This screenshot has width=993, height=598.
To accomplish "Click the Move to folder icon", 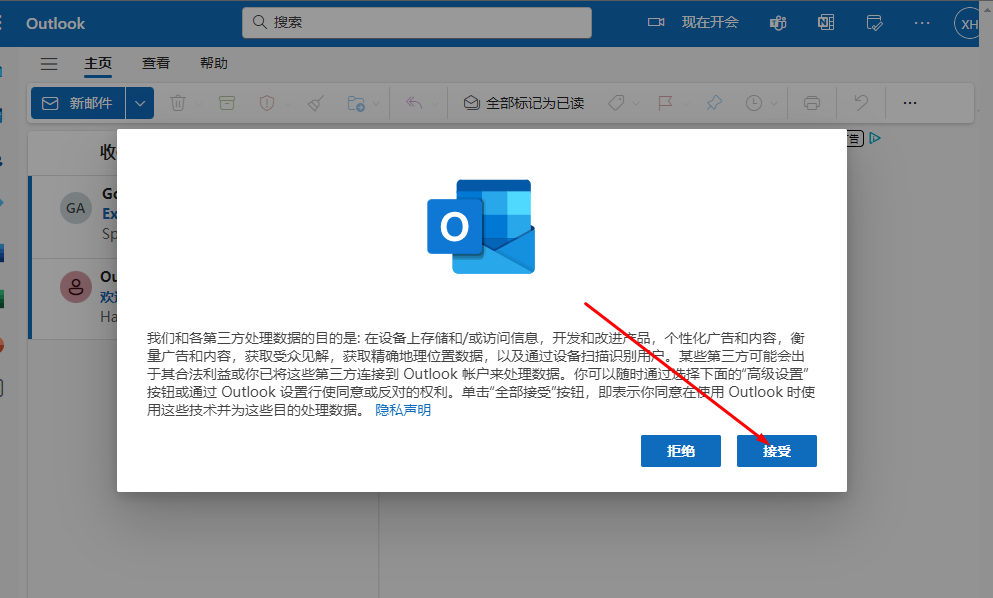I will [356, 103].
